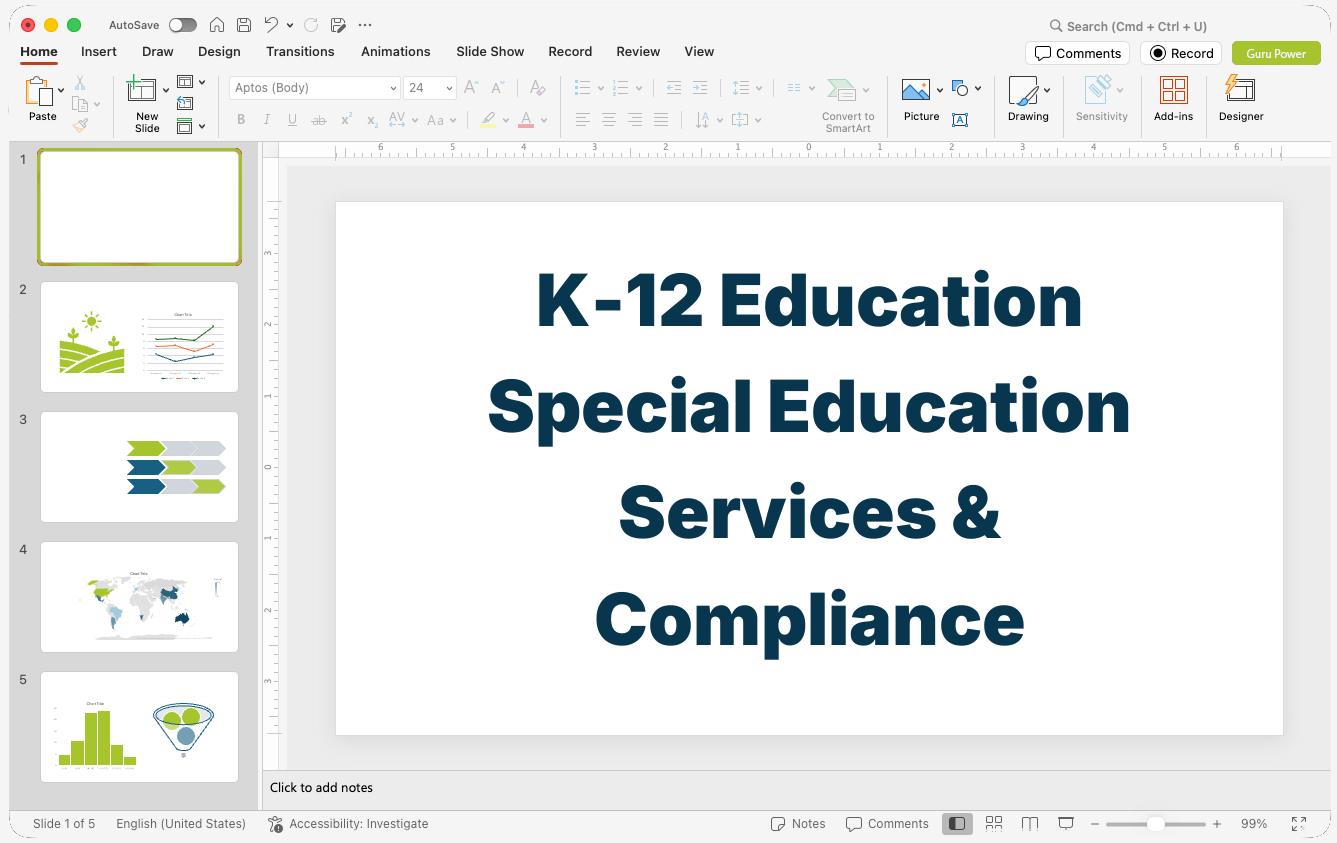
Task: Insert a text box
Action: [x=960, y=120]
